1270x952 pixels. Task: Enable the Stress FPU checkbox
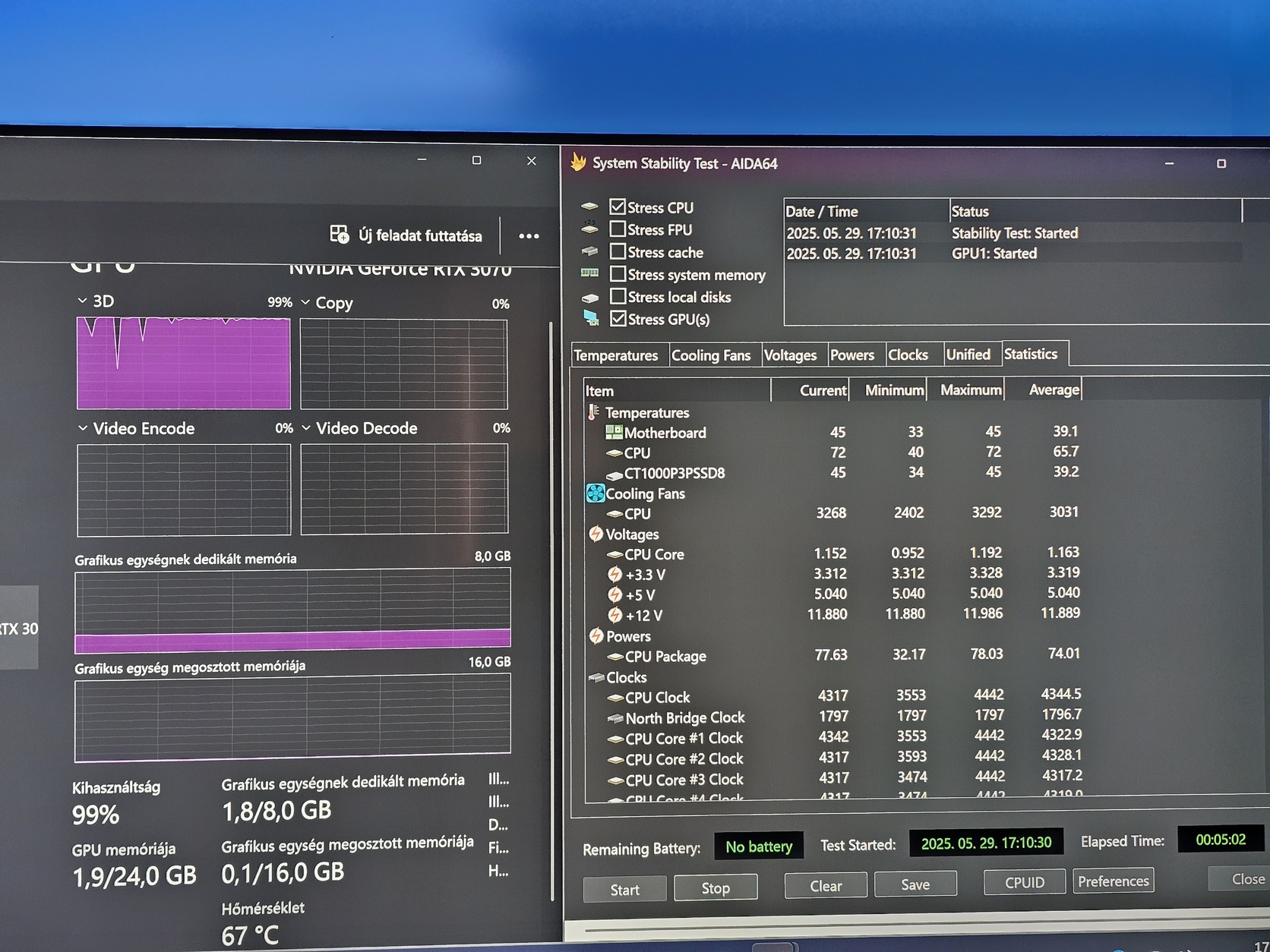coord(618,229)
